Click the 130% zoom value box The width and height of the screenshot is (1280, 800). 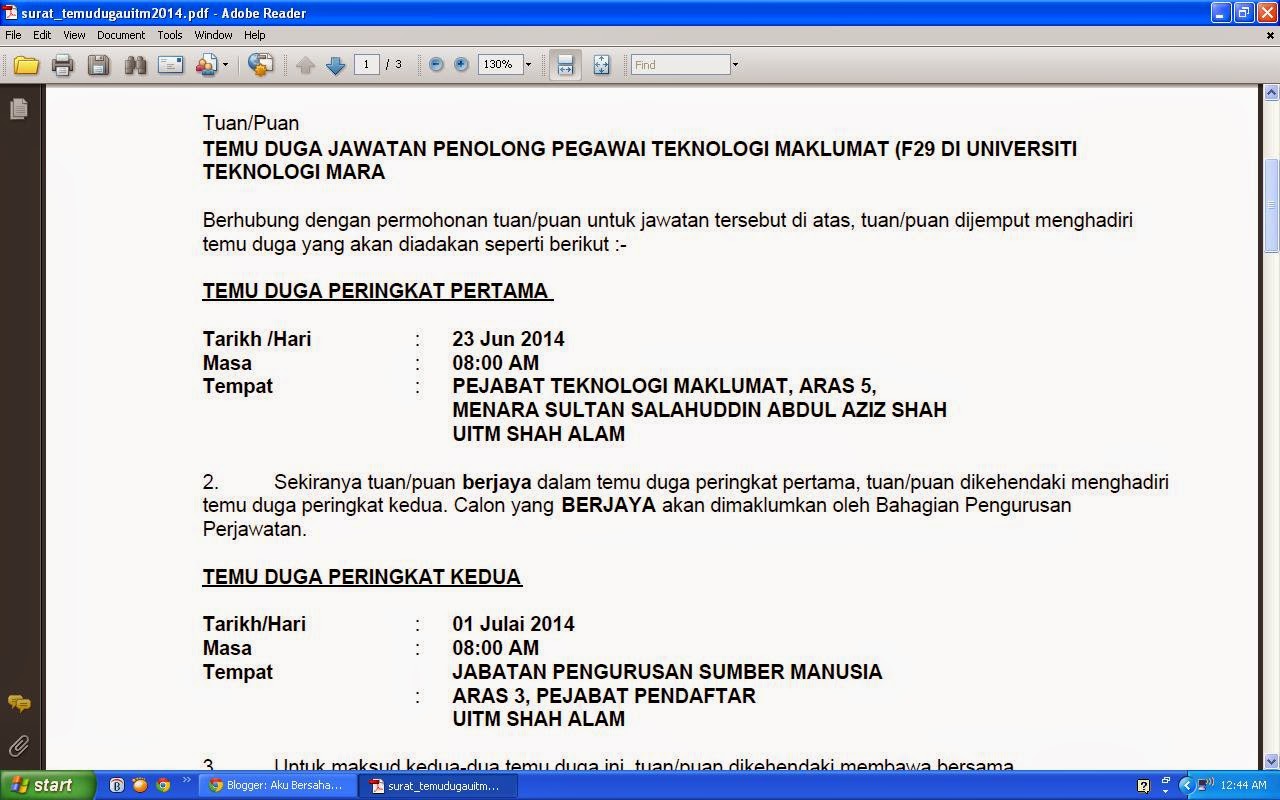pyautogui.click(x=499, y=65)
